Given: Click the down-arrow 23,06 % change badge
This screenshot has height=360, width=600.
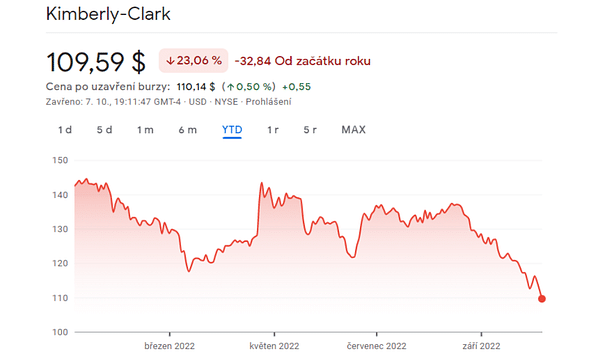Looking at the screenshot, I should (194, 60).
